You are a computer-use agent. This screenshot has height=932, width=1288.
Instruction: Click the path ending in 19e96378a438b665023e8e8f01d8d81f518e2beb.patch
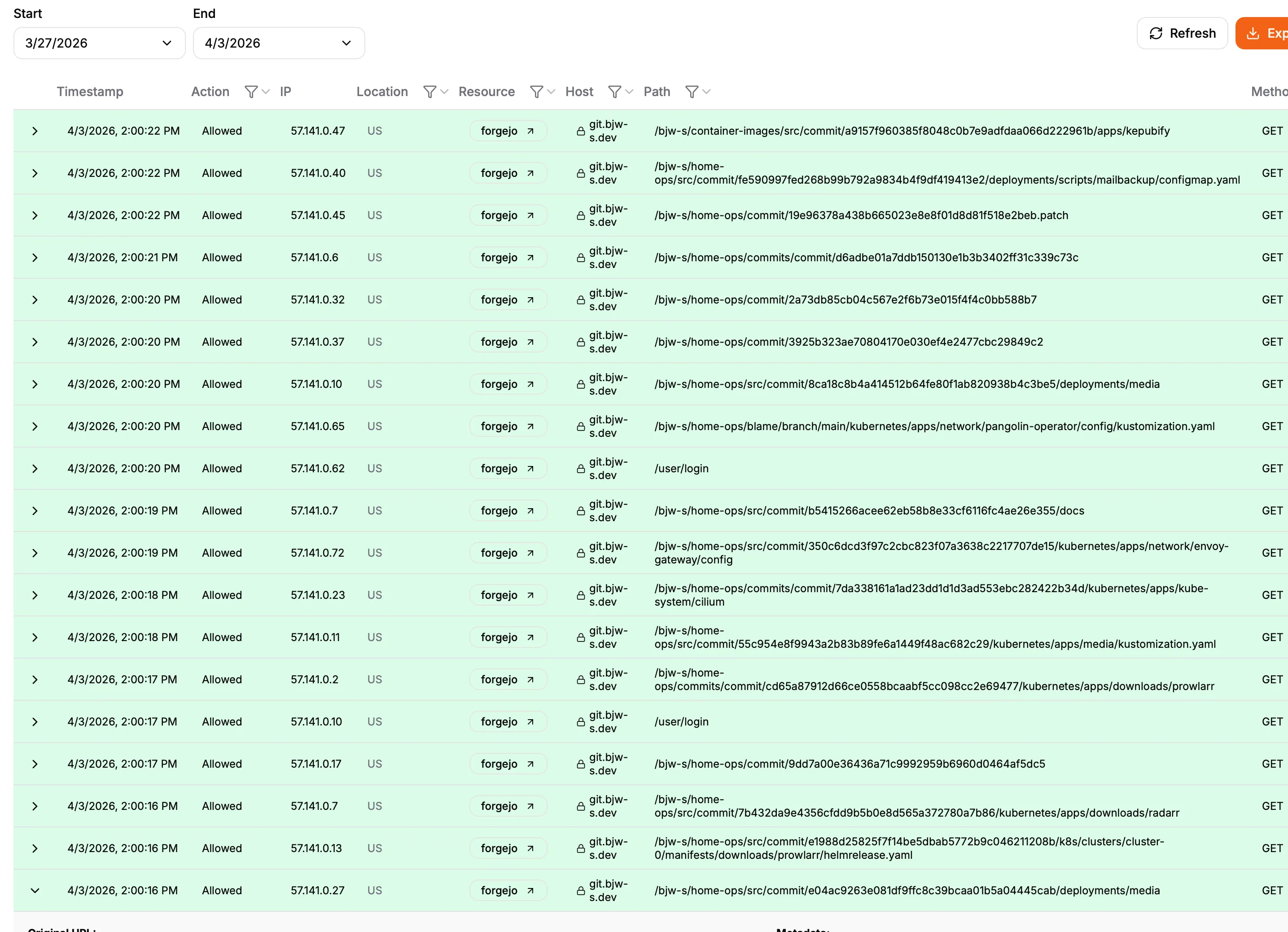click(x=861, y=215)
